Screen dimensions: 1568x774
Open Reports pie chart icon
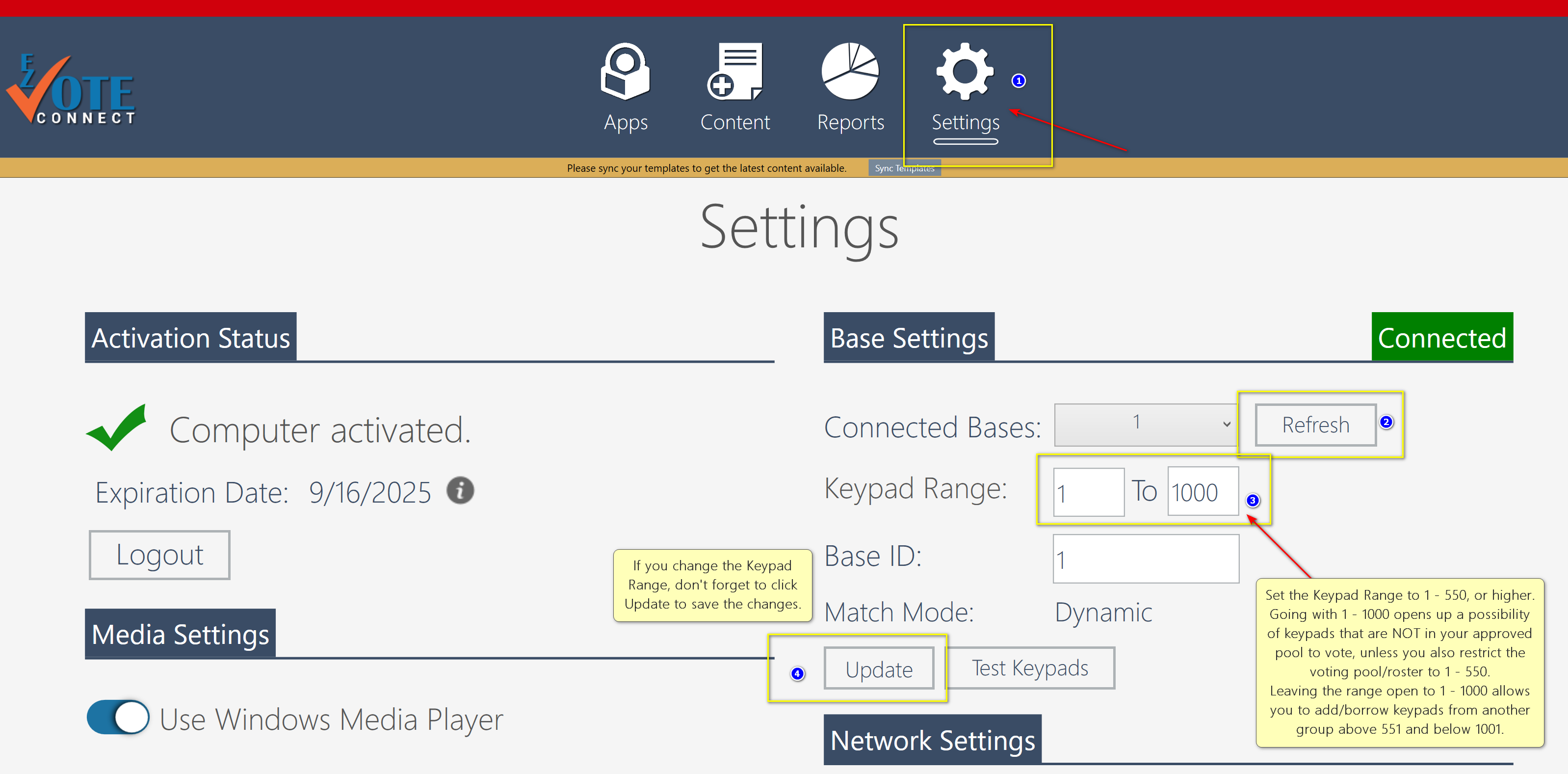(850, 71)
